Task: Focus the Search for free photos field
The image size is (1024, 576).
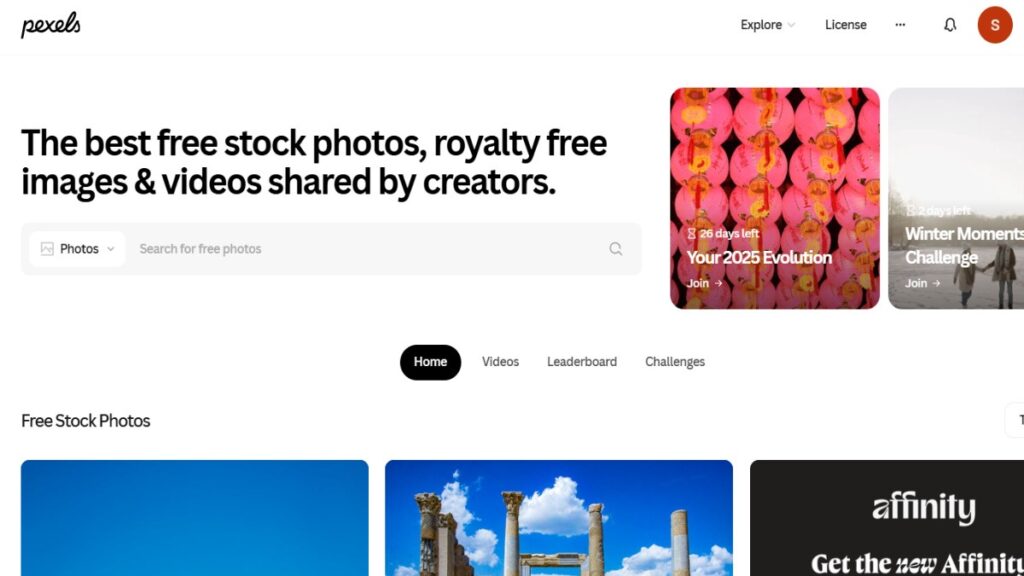Action: tap(366, 249)
